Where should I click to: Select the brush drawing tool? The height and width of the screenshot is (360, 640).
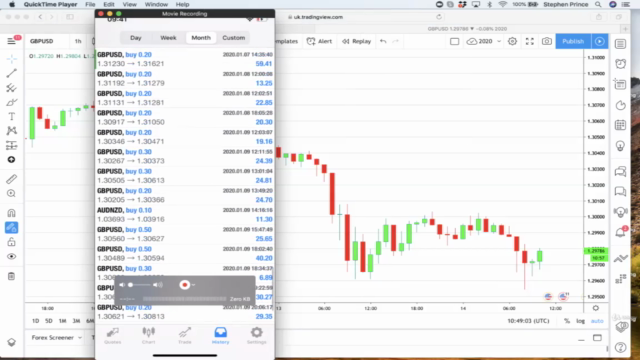11,102
